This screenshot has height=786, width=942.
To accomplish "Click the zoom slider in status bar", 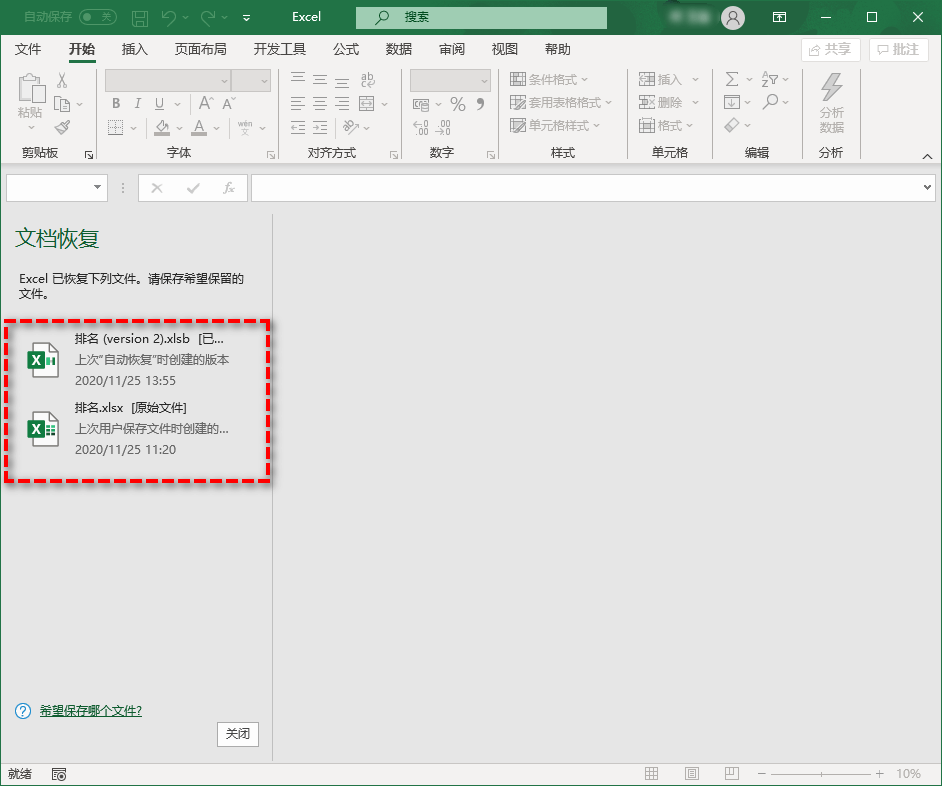I will coord(820,774).
